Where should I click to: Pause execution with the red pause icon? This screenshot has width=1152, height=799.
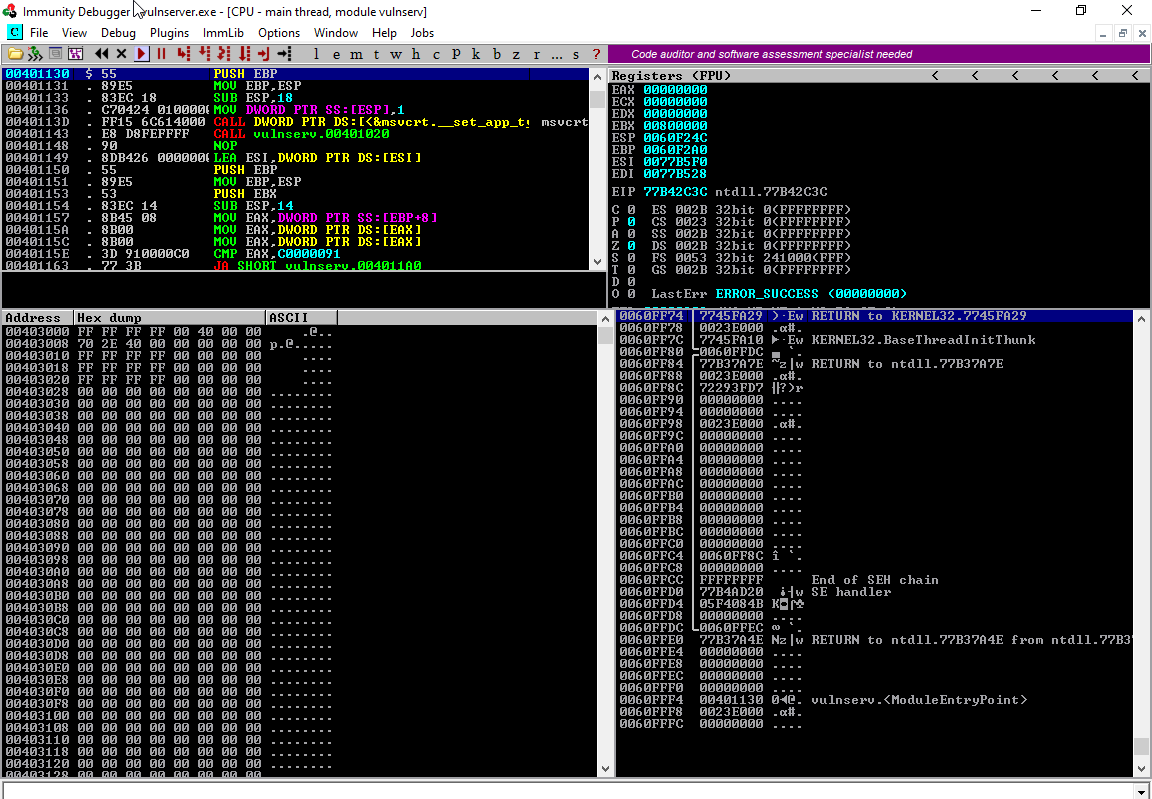[161, 54]
